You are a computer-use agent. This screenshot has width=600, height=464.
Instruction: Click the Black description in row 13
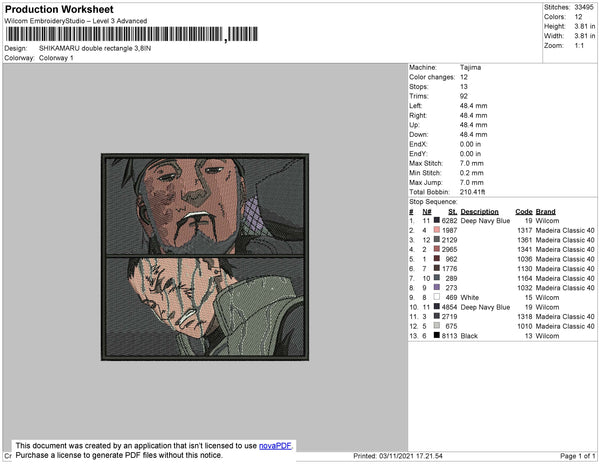point(469,336)
